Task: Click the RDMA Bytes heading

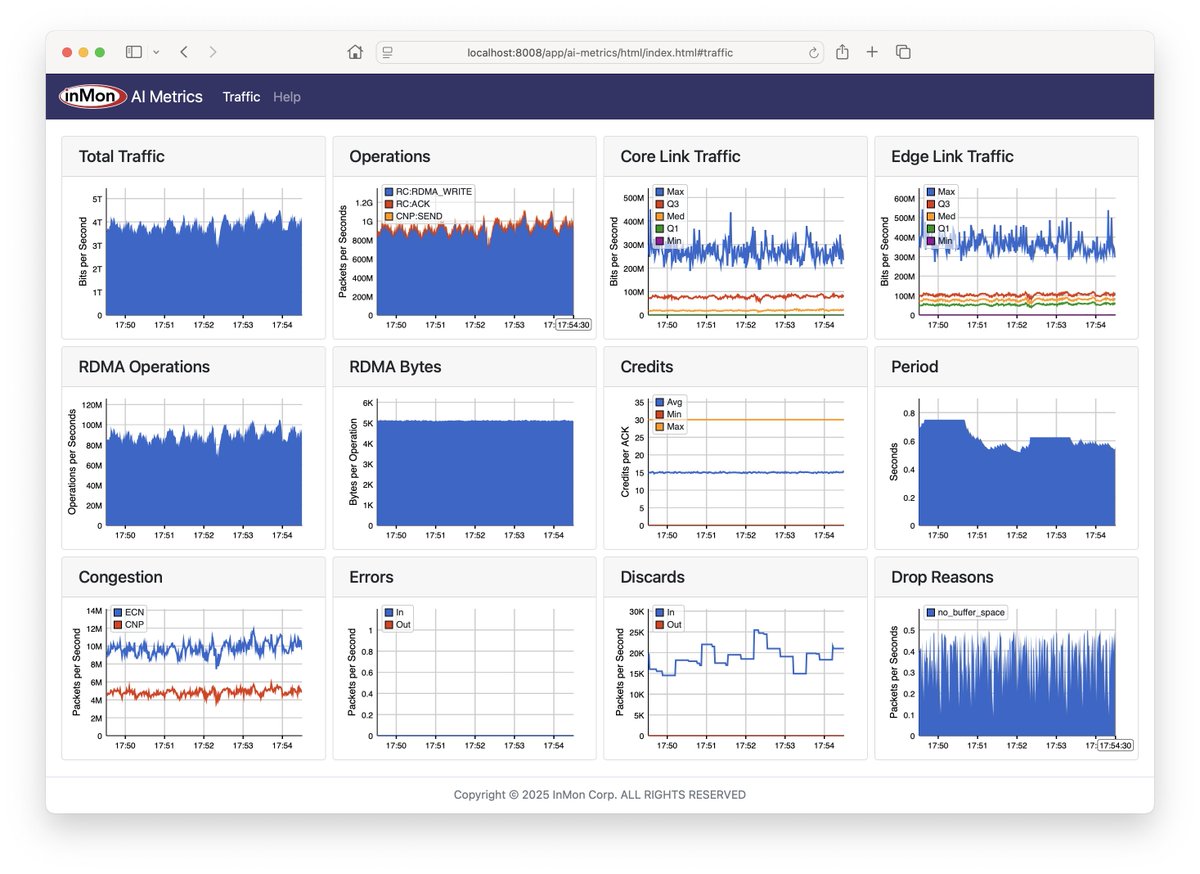Action: click(x=395, y=367)
